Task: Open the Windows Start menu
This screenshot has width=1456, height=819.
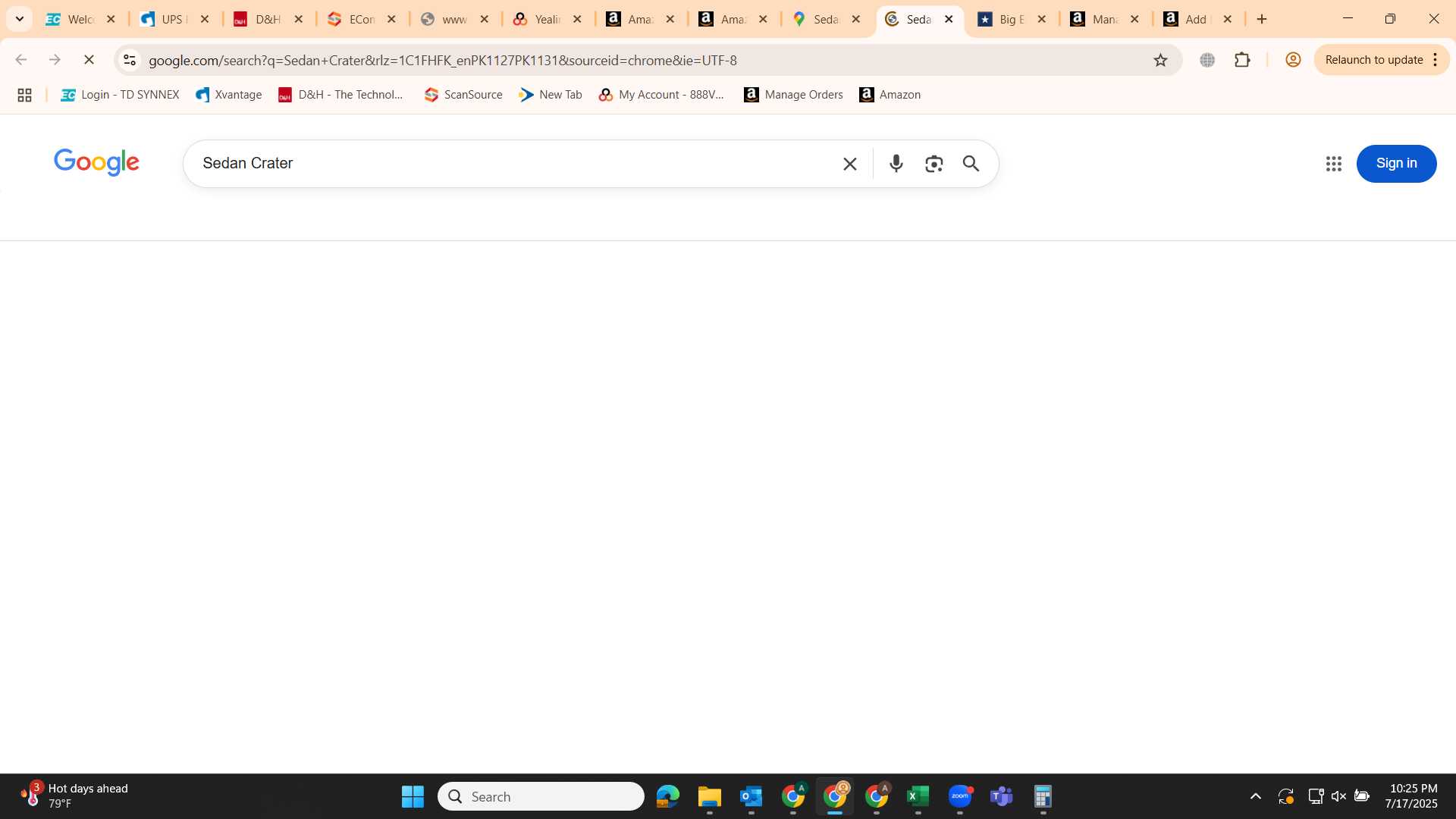Action: [x=413, y=796]
